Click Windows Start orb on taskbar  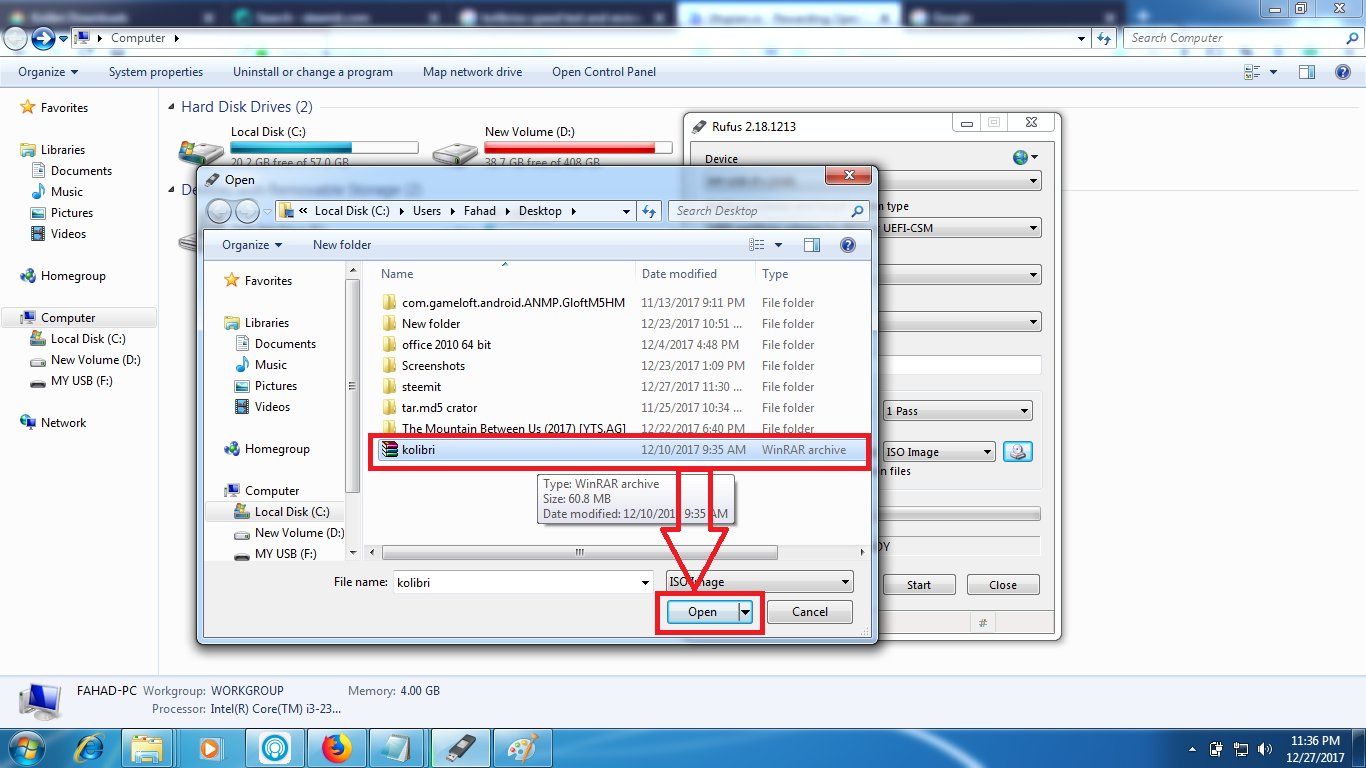(x=26, y=747)
